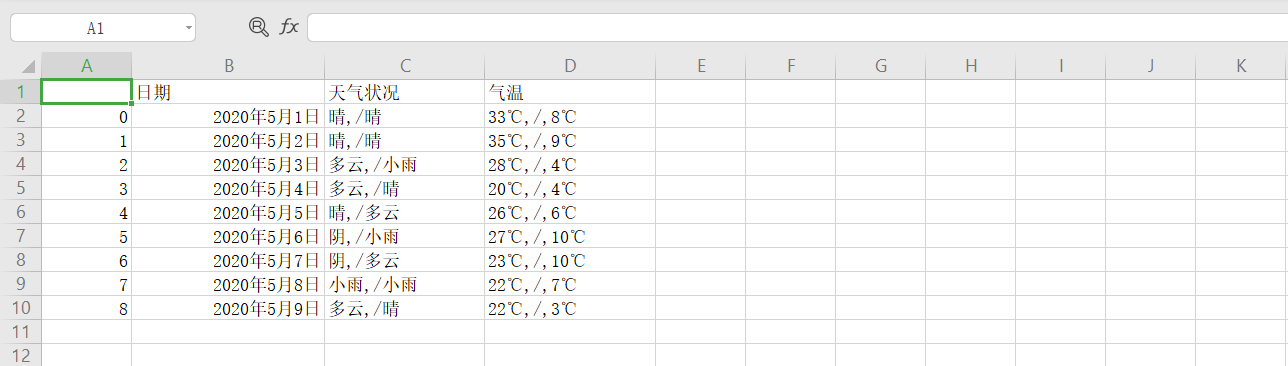Select cell containing 2020年5月3日

(229, 164)
